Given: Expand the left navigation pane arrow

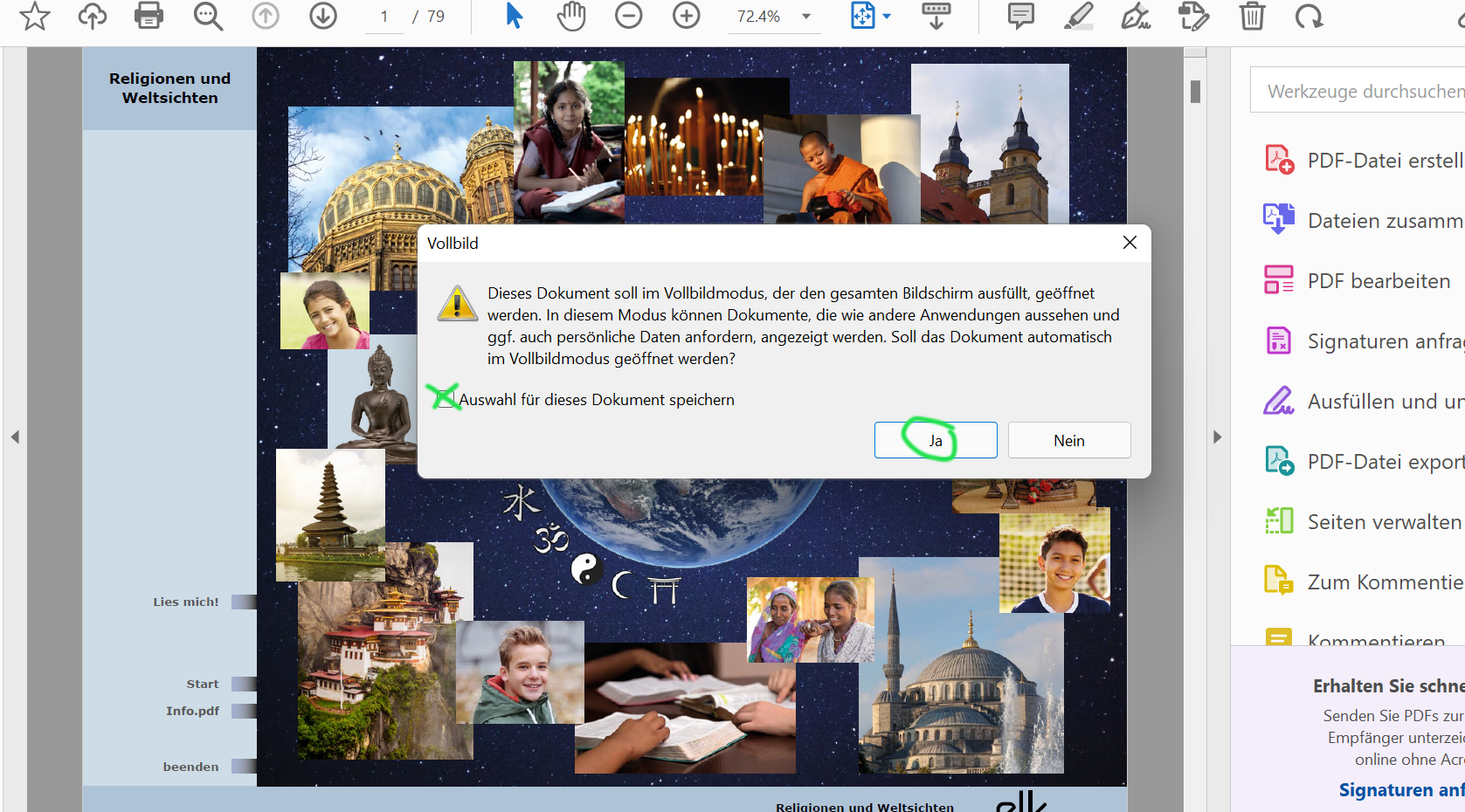Looking at the screenshot, I should pos(15,437).
